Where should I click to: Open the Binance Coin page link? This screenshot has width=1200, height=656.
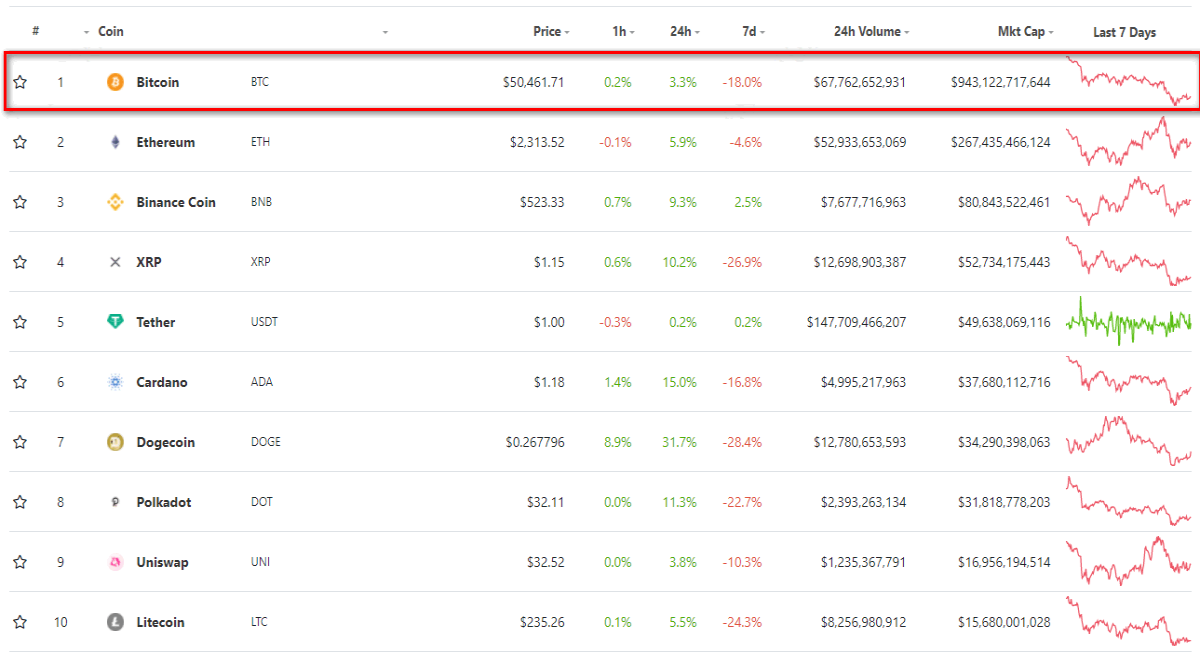tap(176, 202)
